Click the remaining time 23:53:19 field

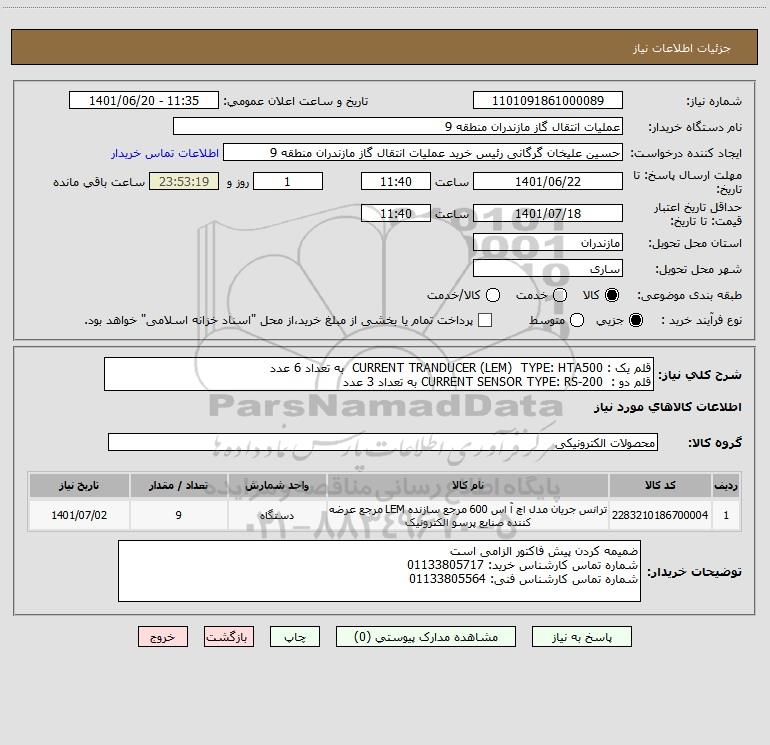[x=184, y=181]
